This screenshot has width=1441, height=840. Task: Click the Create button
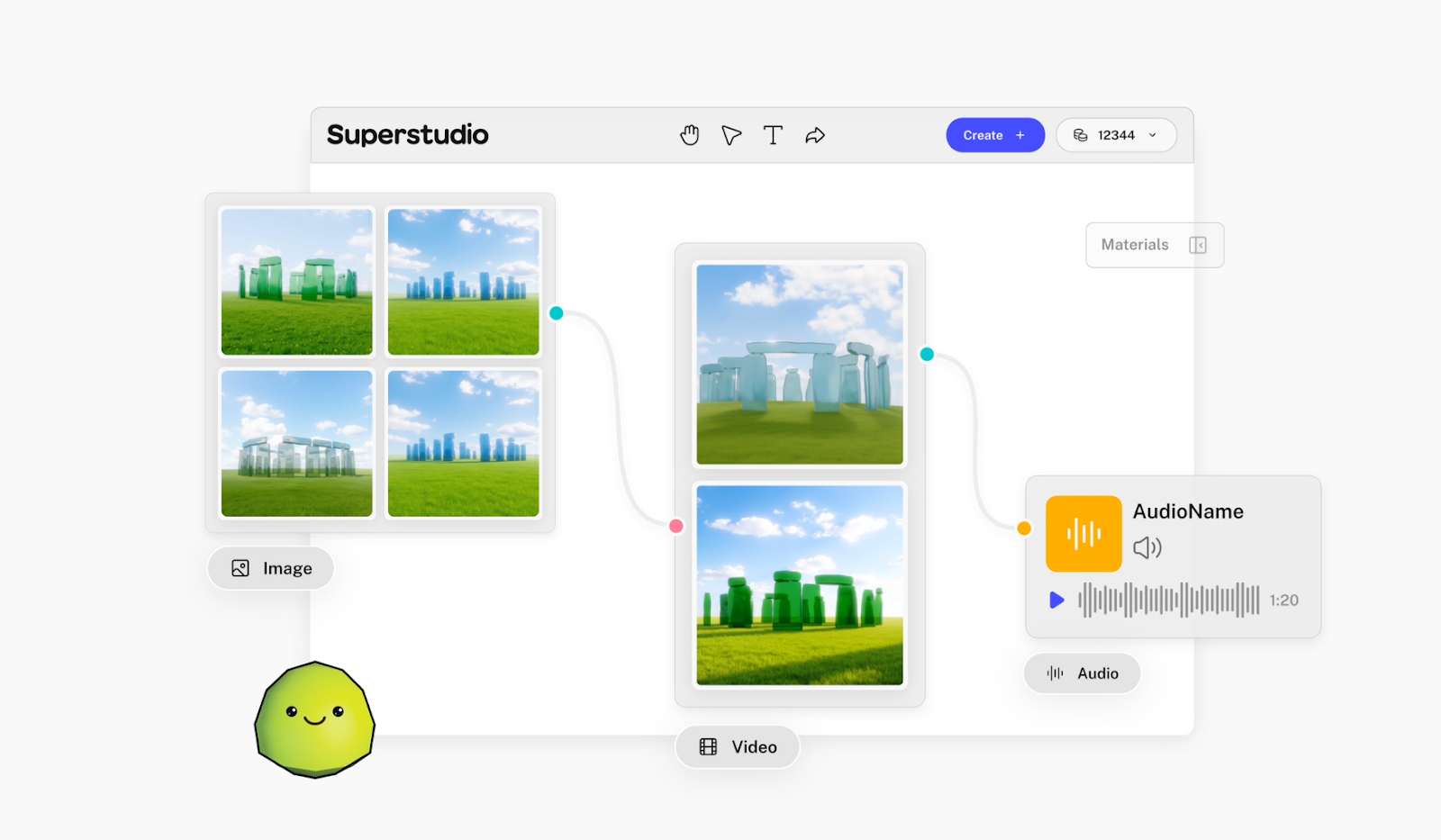point(995,135)
